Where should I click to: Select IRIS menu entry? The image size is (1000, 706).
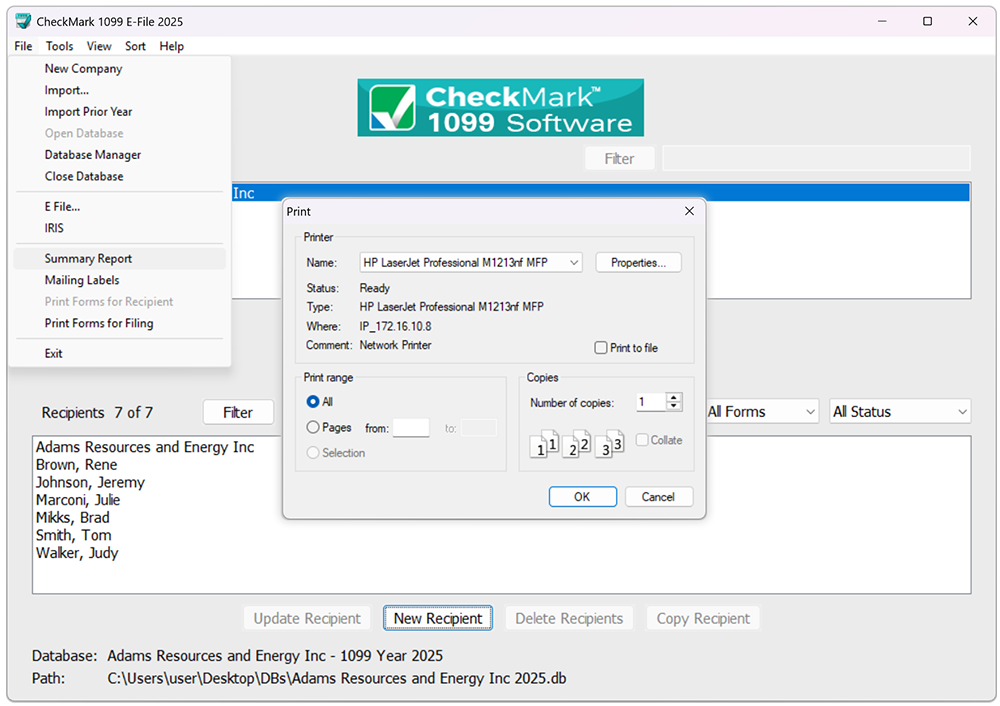(119, 228)
